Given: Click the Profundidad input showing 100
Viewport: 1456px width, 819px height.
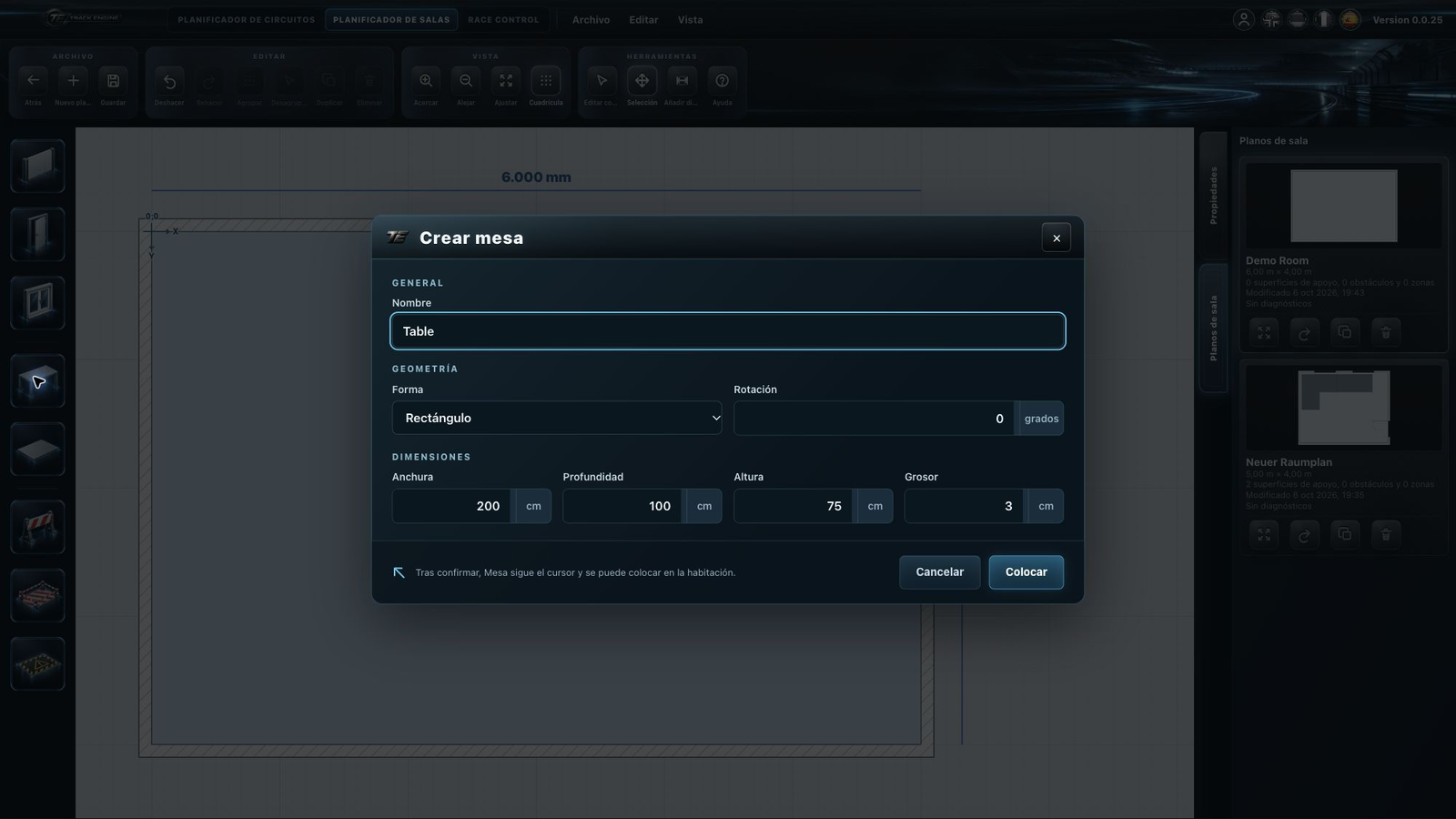Looking at the screenshot, I should [623, 506].
